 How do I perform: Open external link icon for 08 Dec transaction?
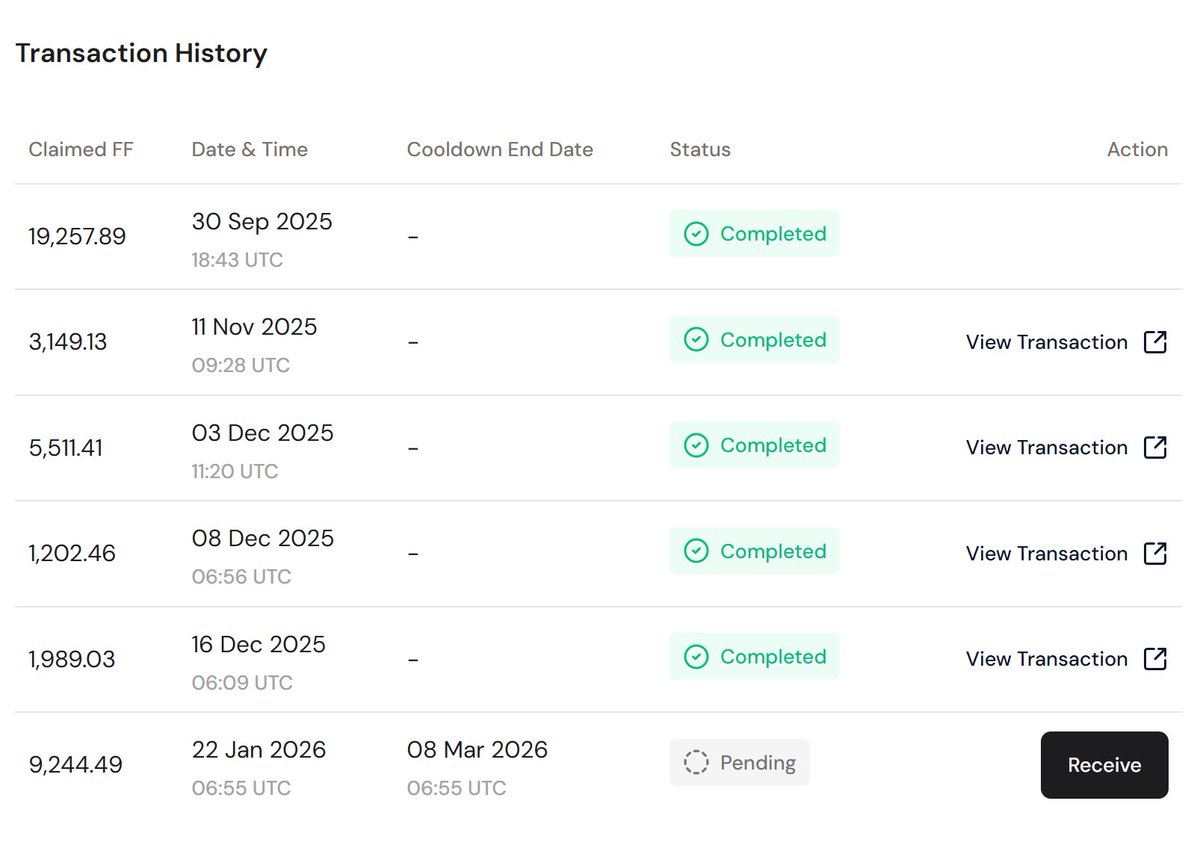1155,553
